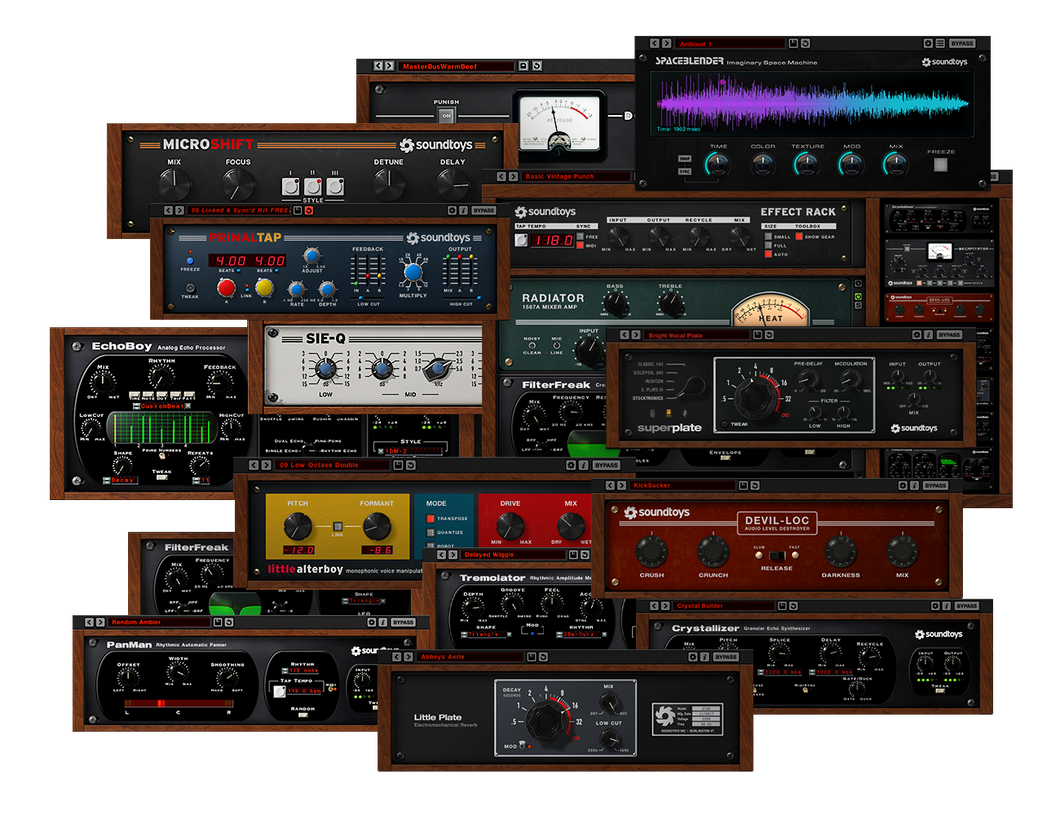The height and width of the screenshot is (819, 1060).
Task: Select MicroShift style III button
Action: click(x=335, y=186)
